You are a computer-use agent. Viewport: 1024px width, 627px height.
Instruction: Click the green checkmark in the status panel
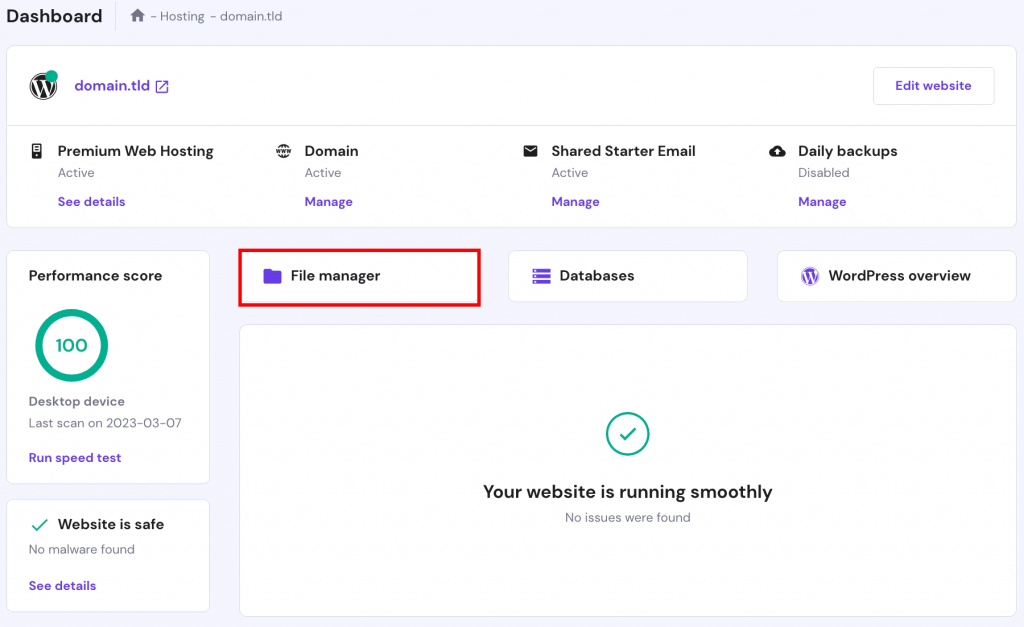click(627, 434)
